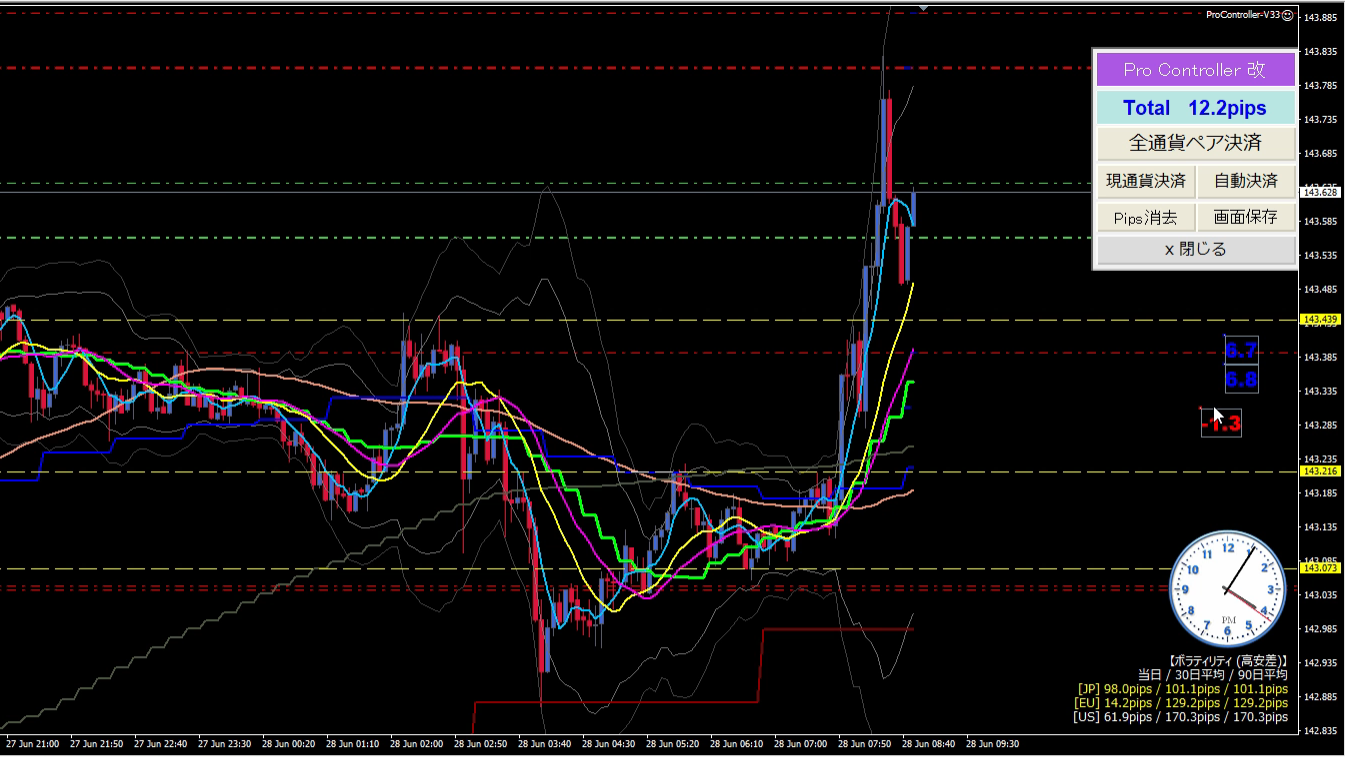Click the 27 Jun 21:00 time label

32,744
